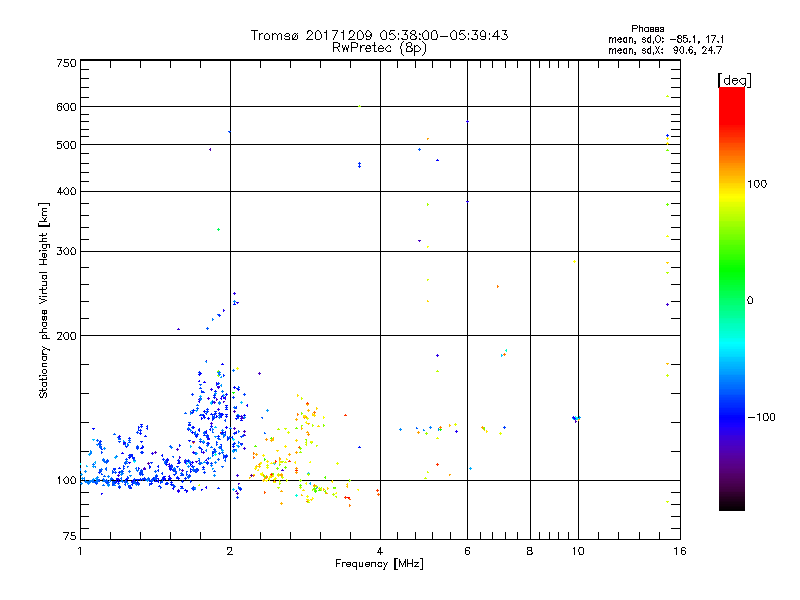This screenshot has height=600, width=800.
Task: Click the colorbar '-100' tick label
Action: (762, 417)
